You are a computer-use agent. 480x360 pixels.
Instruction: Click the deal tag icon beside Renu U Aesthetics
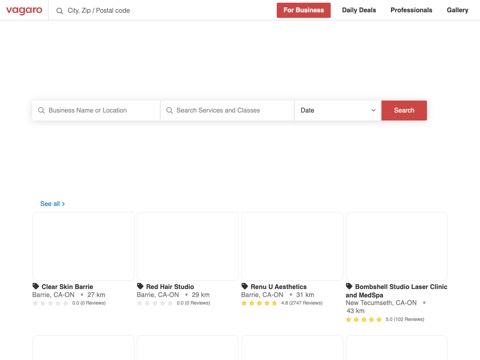(x=245, y=286)
